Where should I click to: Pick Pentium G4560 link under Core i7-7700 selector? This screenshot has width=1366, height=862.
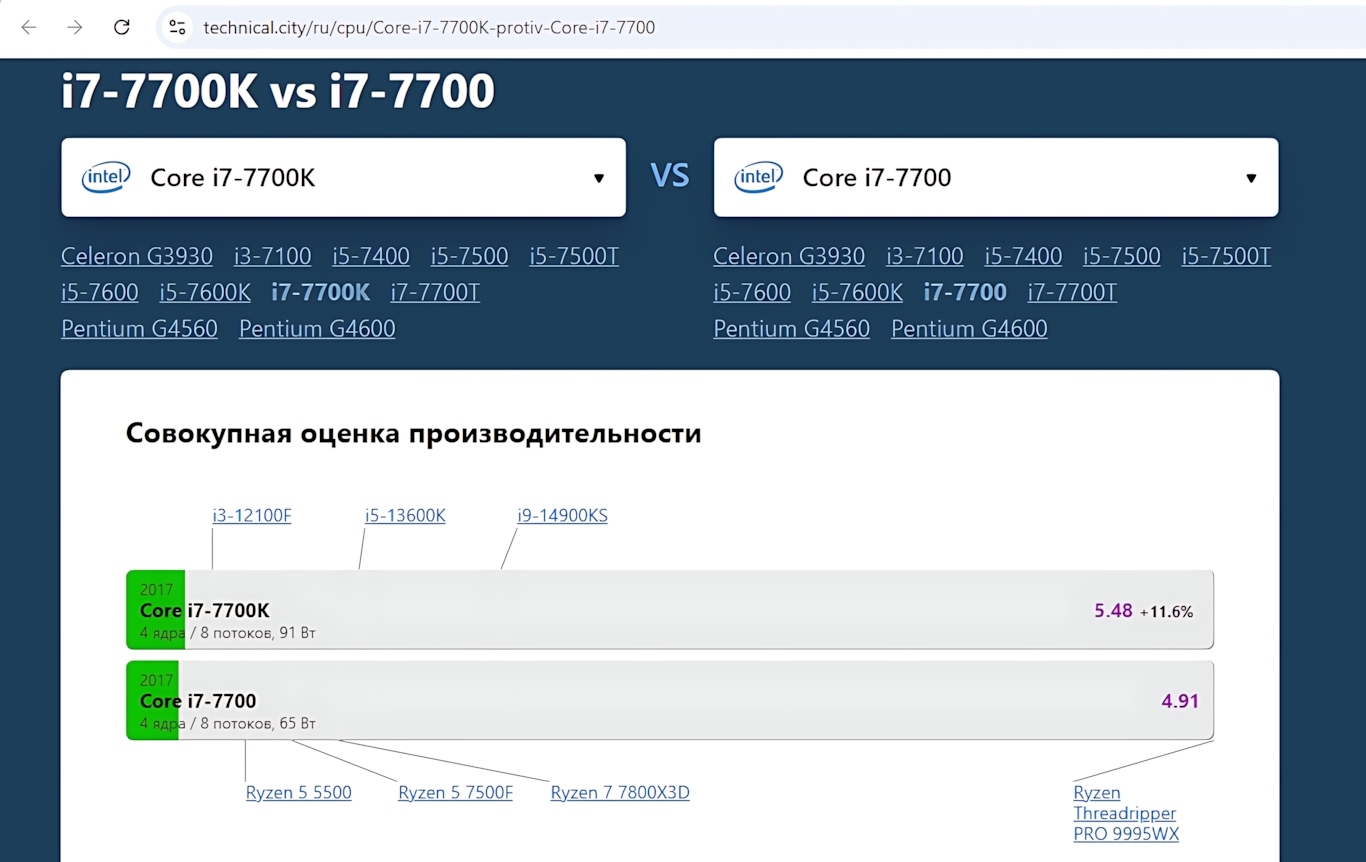click(791, 328)
